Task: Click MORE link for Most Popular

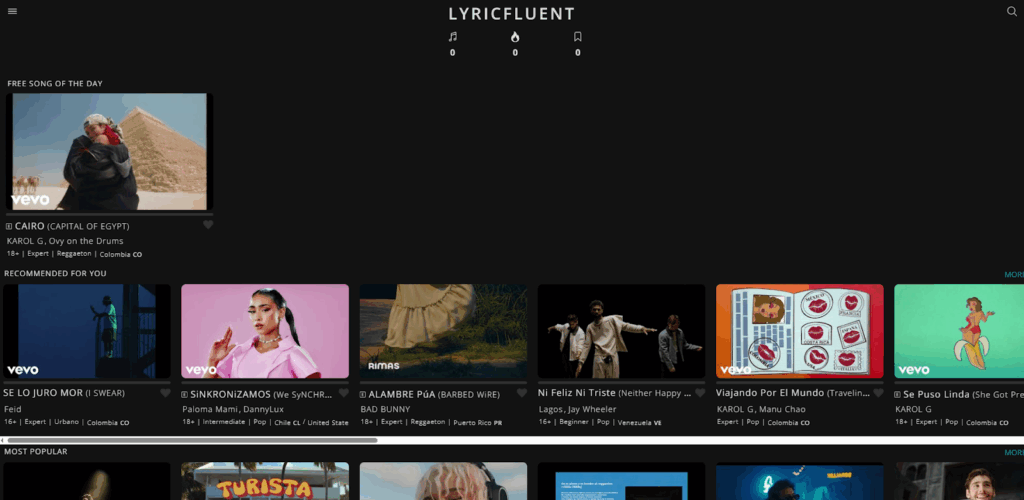Action: tap(1014, 452)
